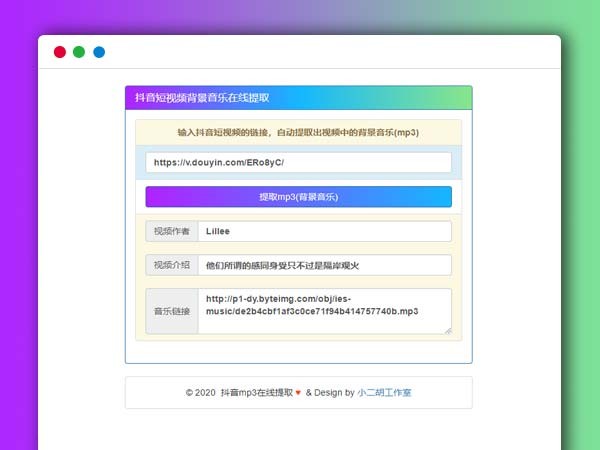Screen dimensions: 600x450
Task: Click the 视频介绍 label addon
Action: point(172,265)
